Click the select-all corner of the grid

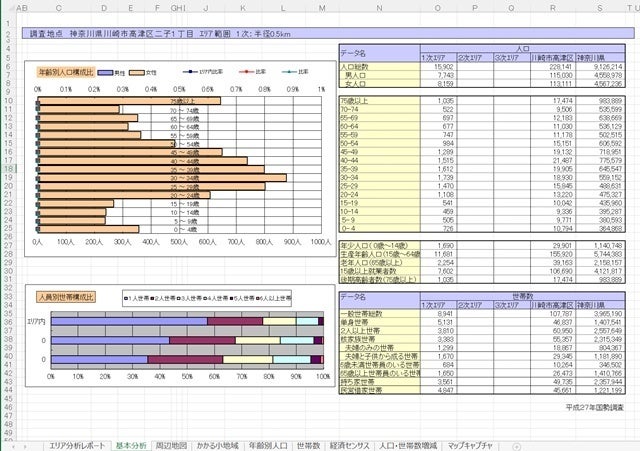5,7
